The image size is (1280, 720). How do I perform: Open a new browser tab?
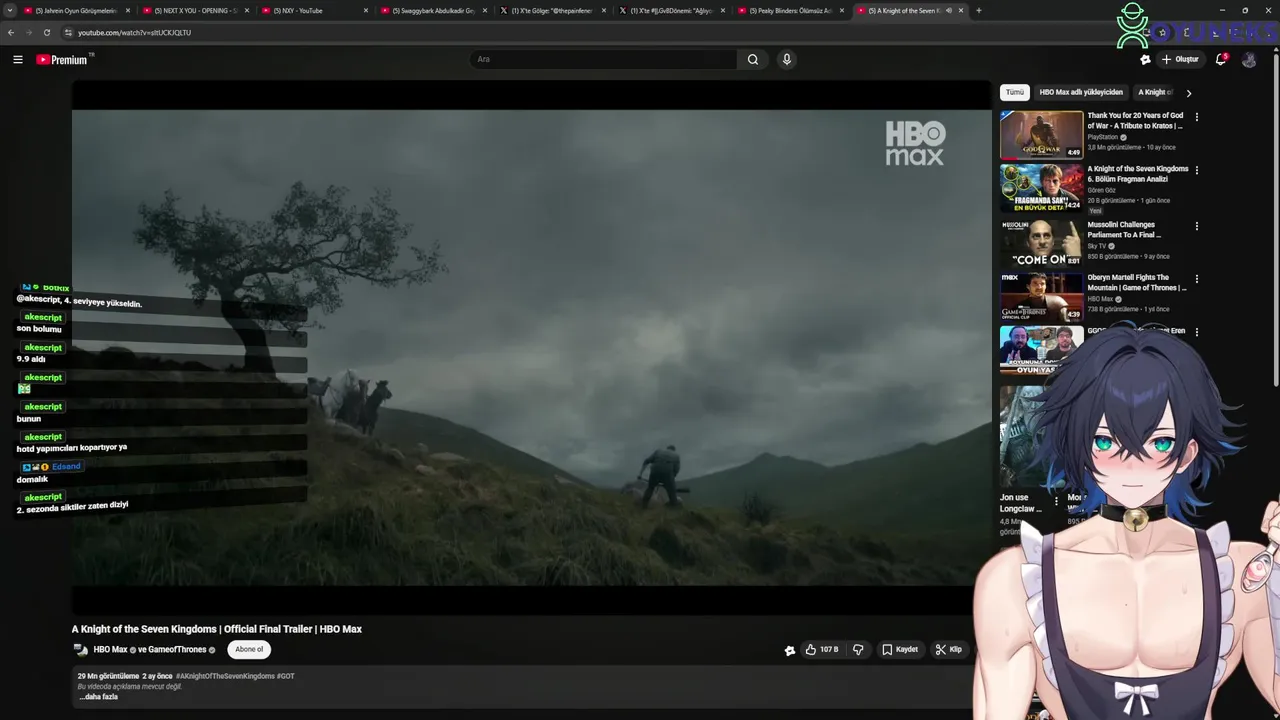pos(979,10)
